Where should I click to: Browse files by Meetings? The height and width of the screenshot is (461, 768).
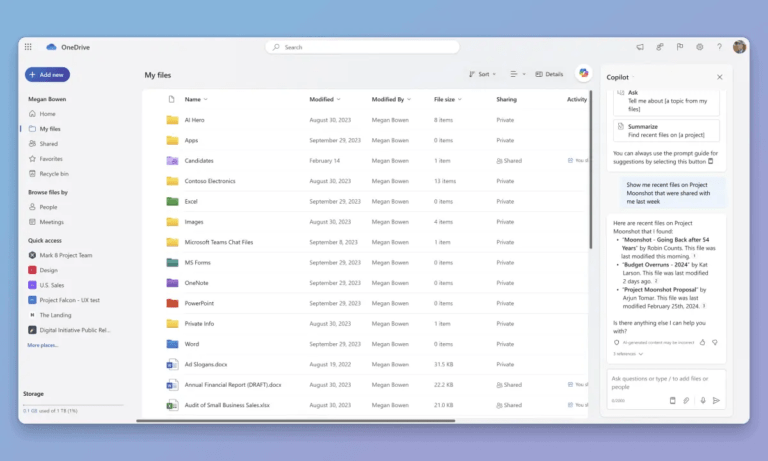(51, 222)
